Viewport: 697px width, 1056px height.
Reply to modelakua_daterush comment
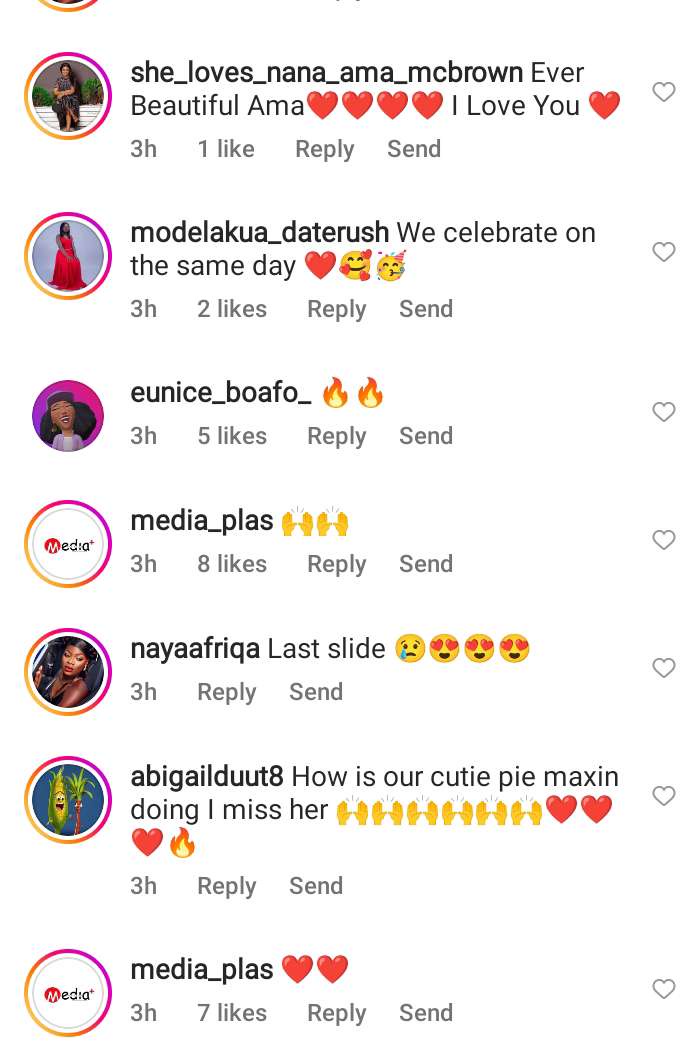[x=337, y=310]
